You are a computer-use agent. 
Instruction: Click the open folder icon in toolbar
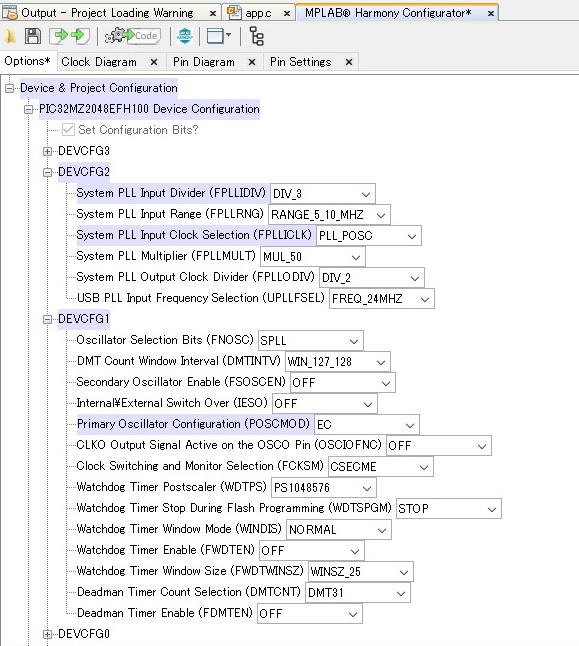point(10,36)
